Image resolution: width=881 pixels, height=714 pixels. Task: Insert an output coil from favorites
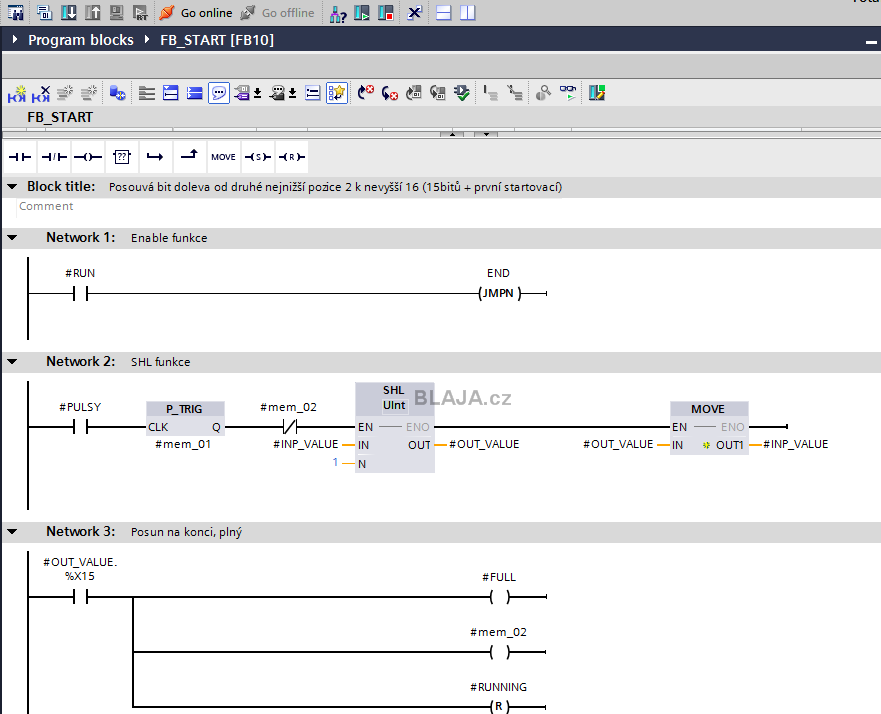[x=88, y=157]
